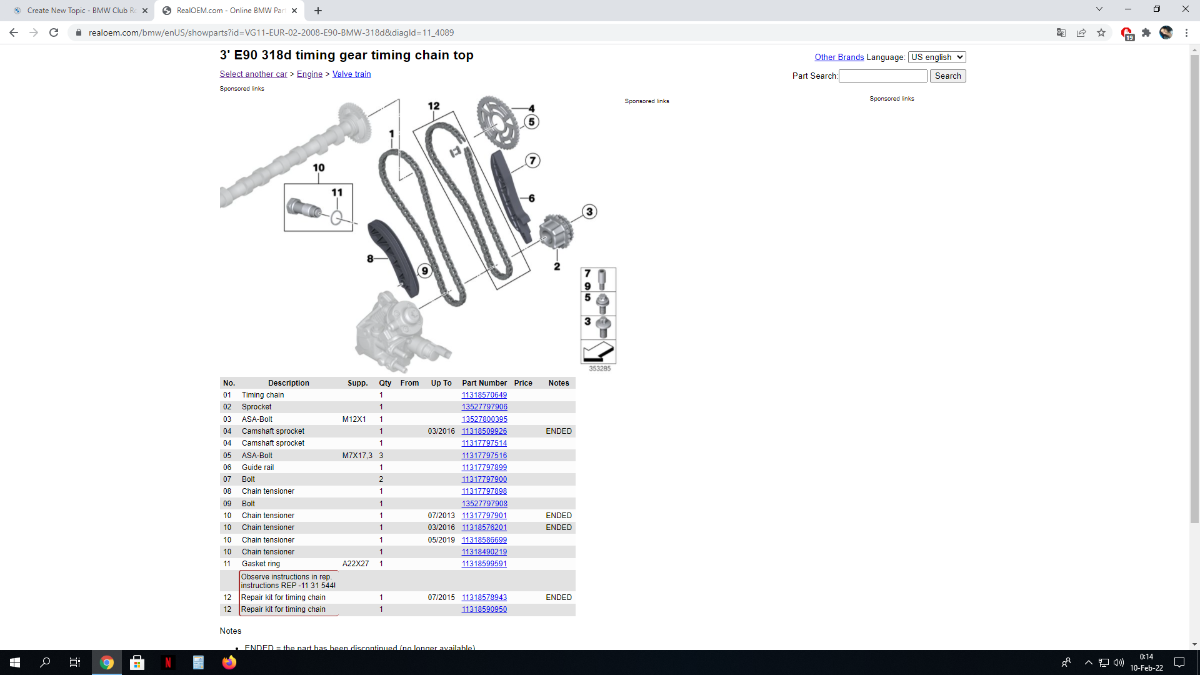Open Bolt part number 11317797900

coord(484,479)
